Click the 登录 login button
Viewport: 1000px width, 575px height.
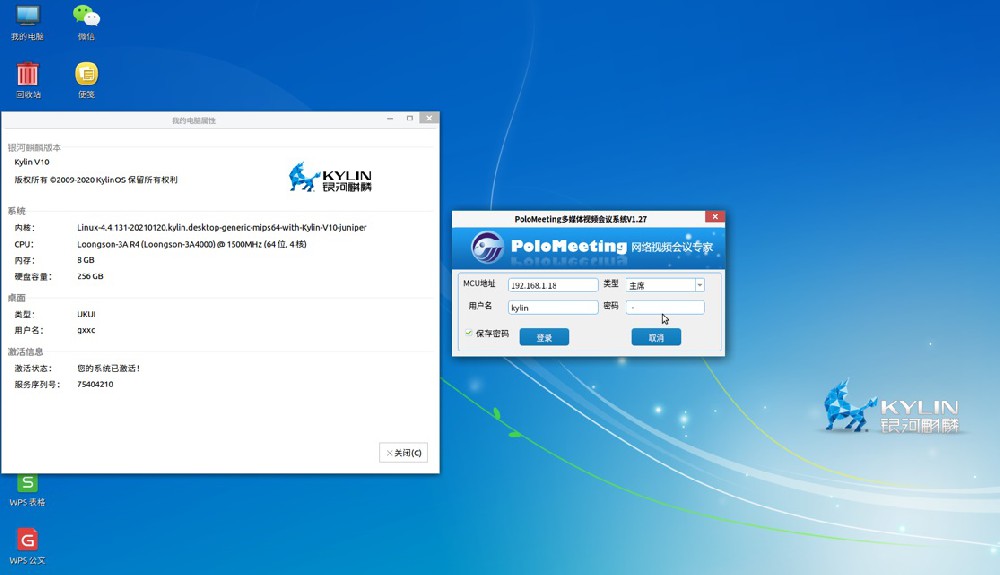point(544,338)
